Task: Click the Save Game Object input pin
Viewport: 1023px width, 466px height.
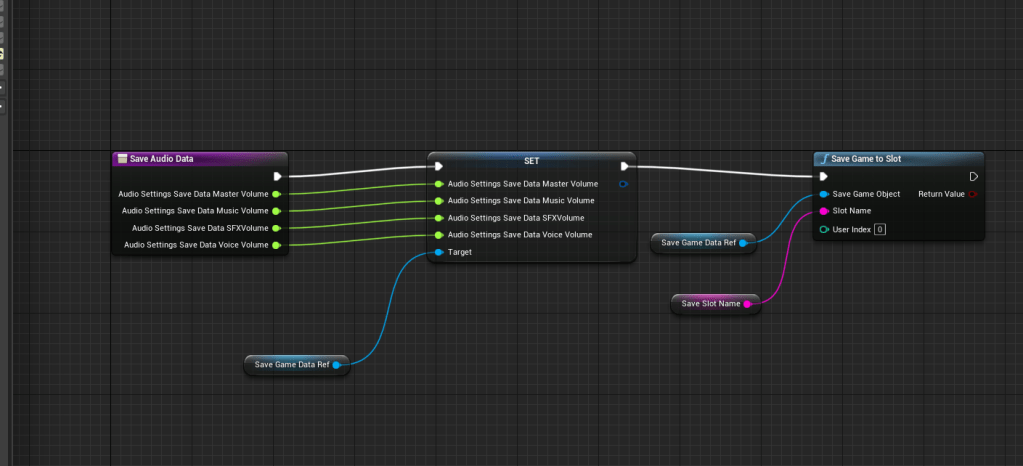Action: (823, 194)
